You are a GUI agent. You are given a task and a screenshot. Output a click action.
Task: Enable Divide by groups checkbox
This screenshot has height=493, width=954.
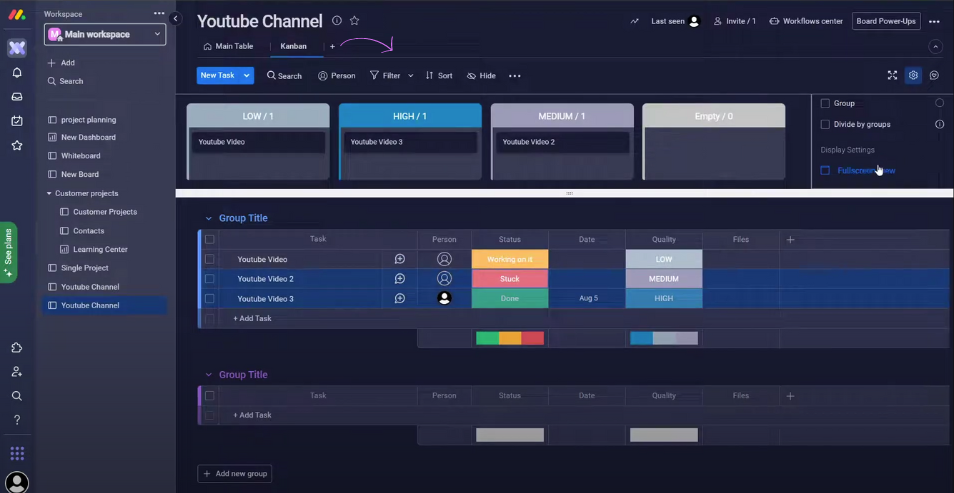point(825,124)
